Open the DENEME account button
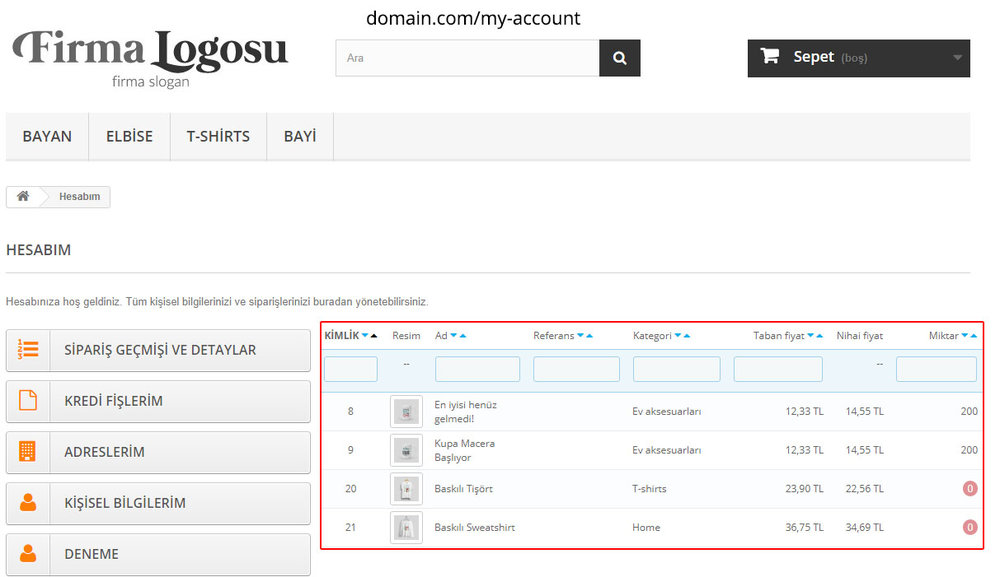This screenshot has height=577, width=1000. (158, 554)
